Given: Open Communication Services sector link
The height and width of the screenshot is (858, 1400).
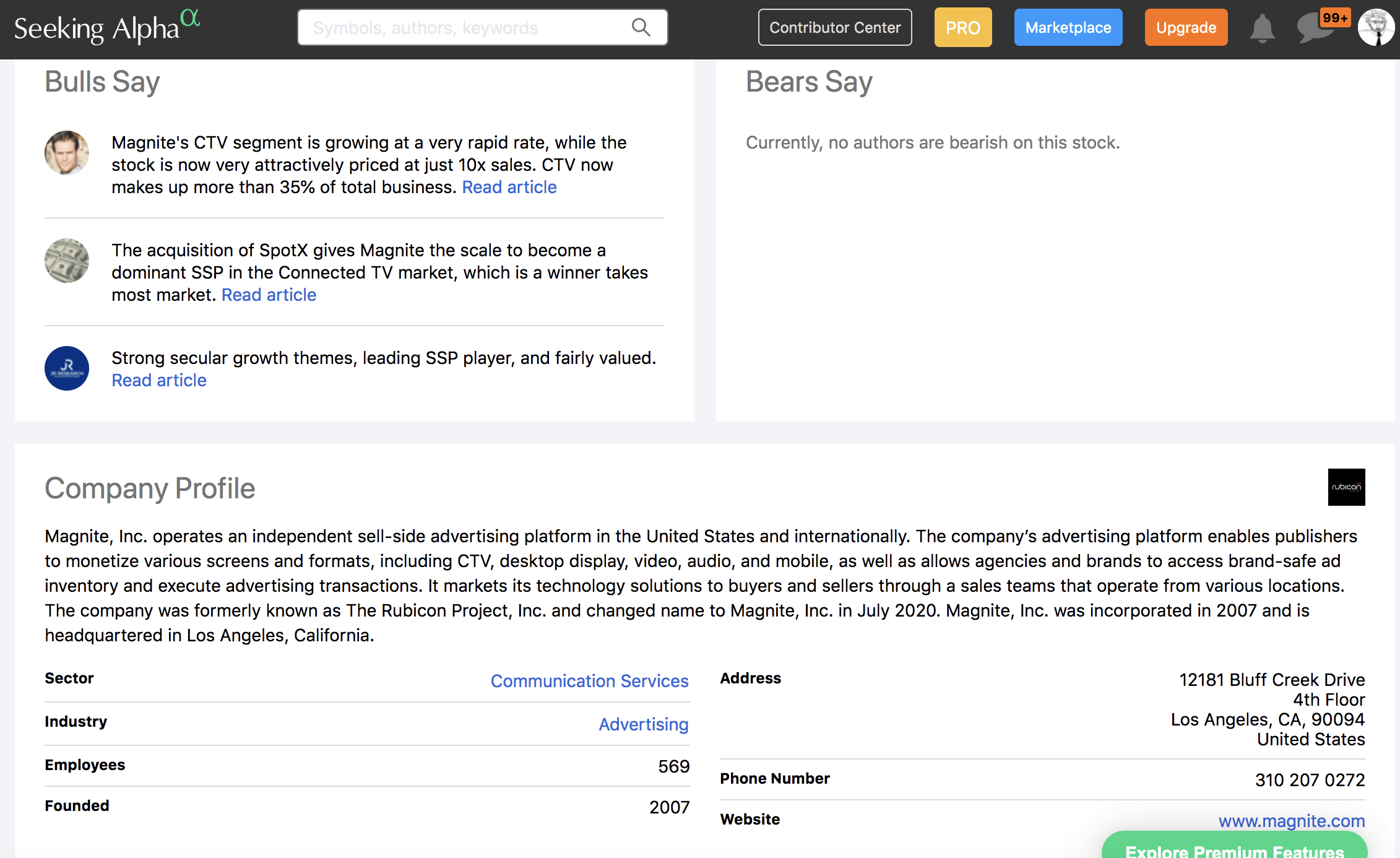Looking at the screenshot, I should [x=589, y=681].
